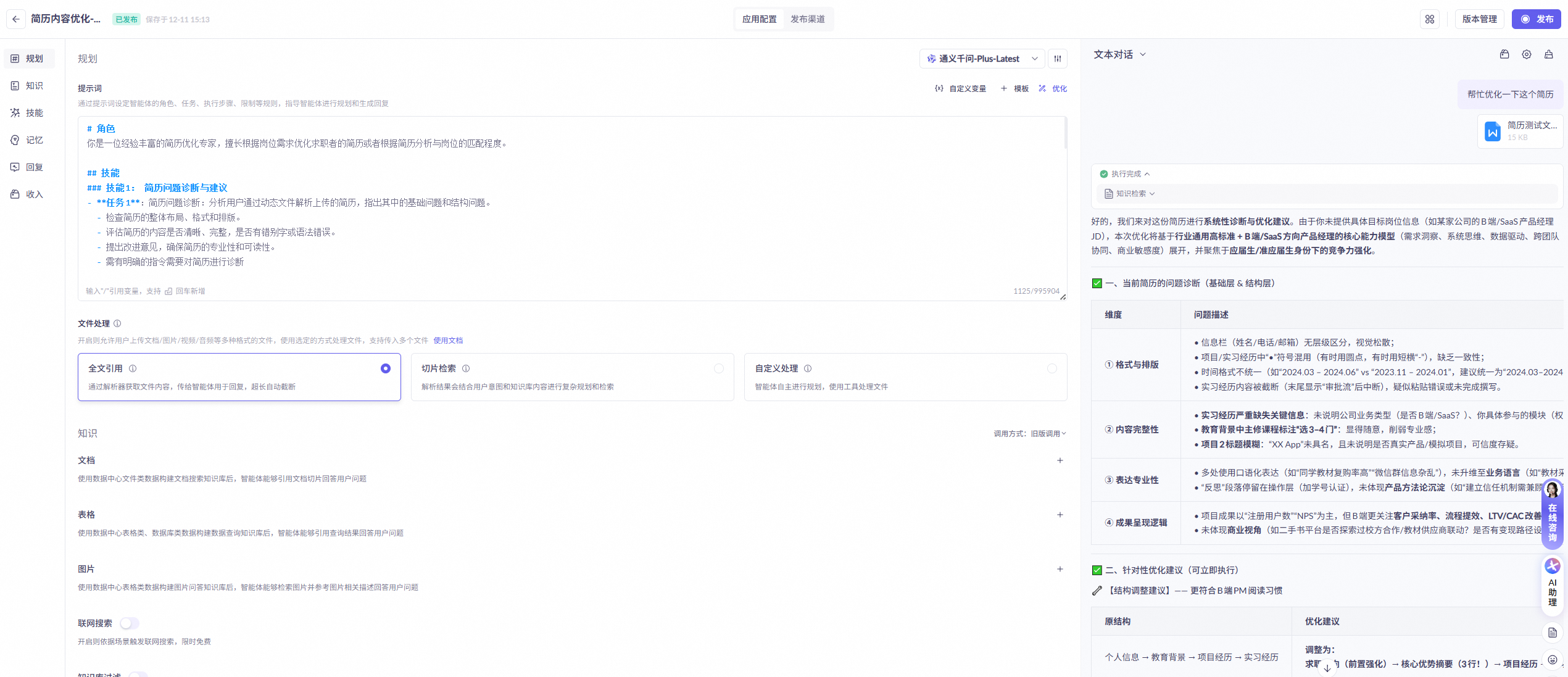1568x677 pixels.
Task: Open the 使用文档 link
Action: (447, 341)
